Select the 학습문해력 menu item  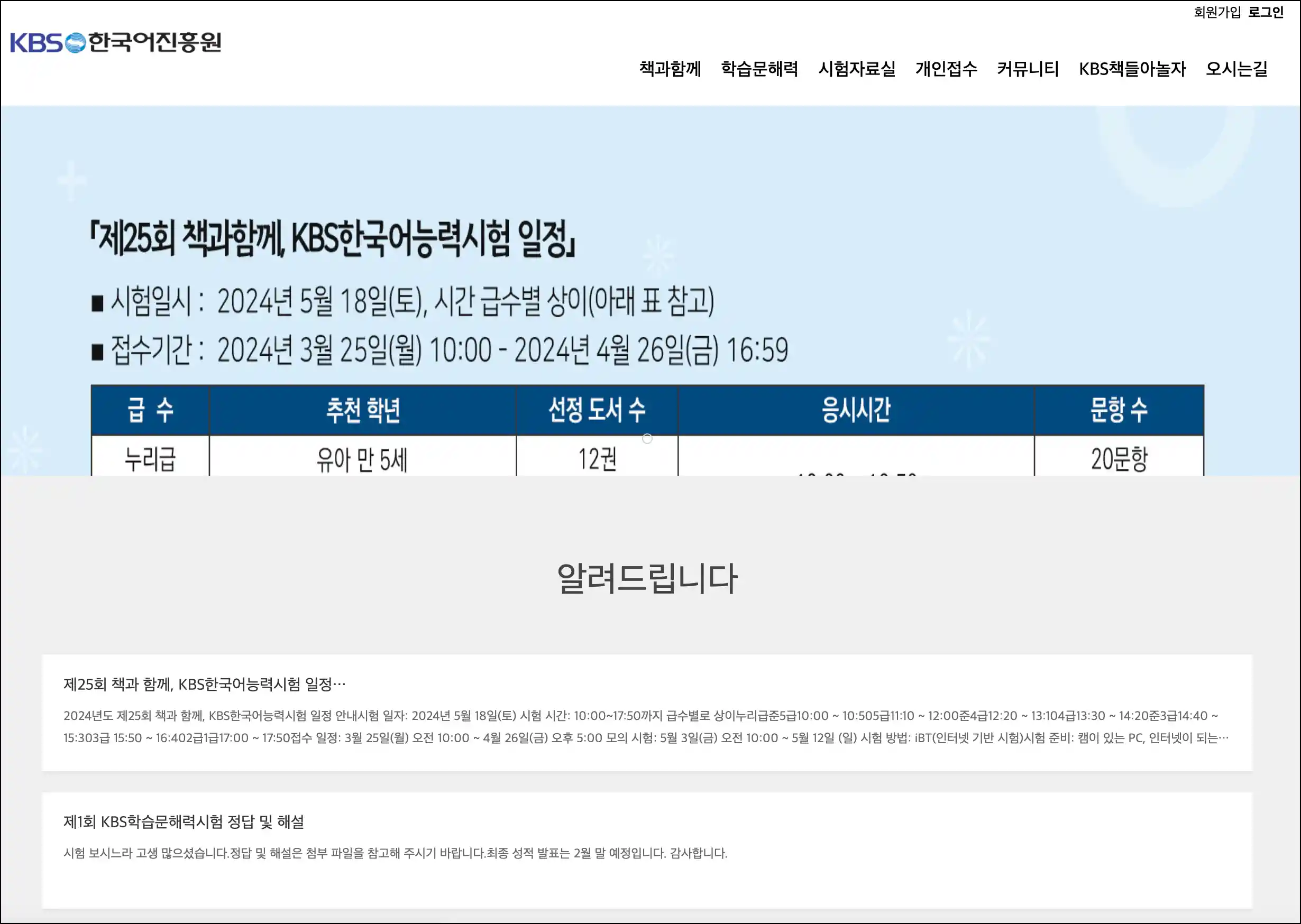click(759, 69)
